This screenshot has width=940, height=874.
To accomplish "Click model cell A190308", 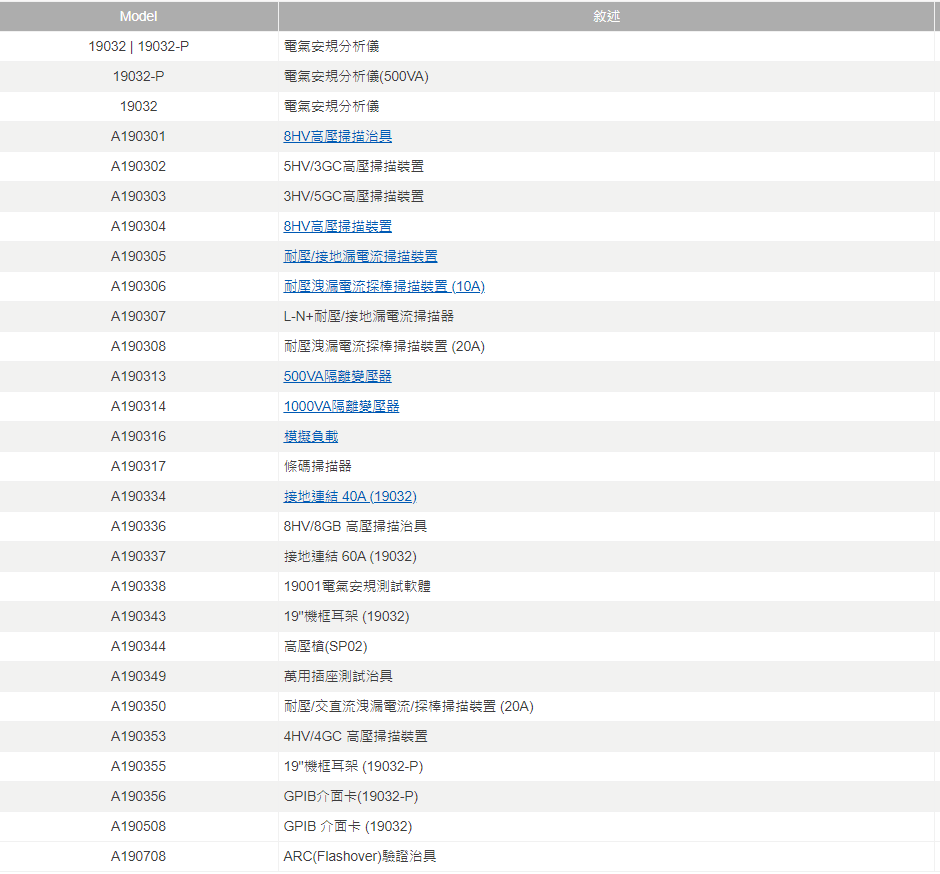I will click(x=138, y=346).
